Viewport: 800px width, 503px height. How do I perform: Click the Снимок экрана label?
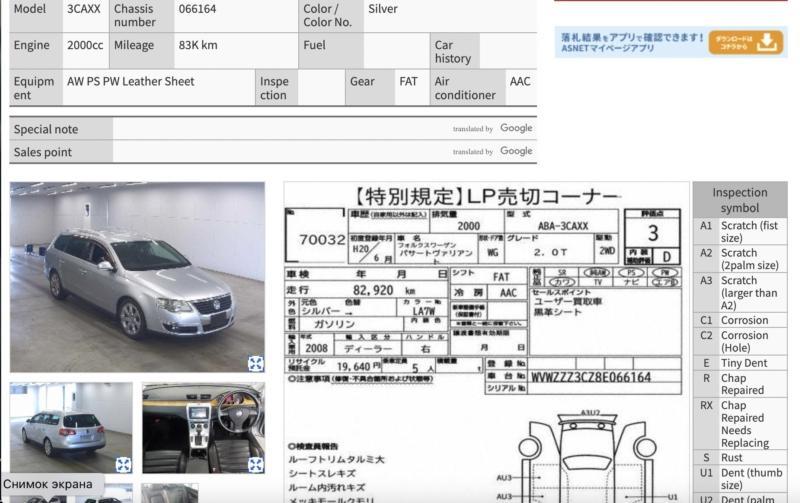48,484
